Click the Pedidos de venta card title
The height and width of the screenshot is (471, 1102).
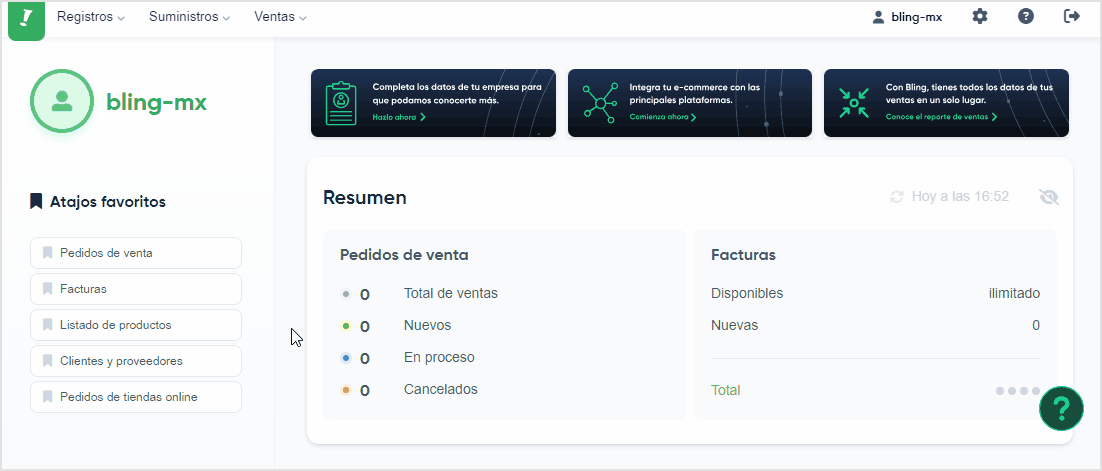(404, 255)
